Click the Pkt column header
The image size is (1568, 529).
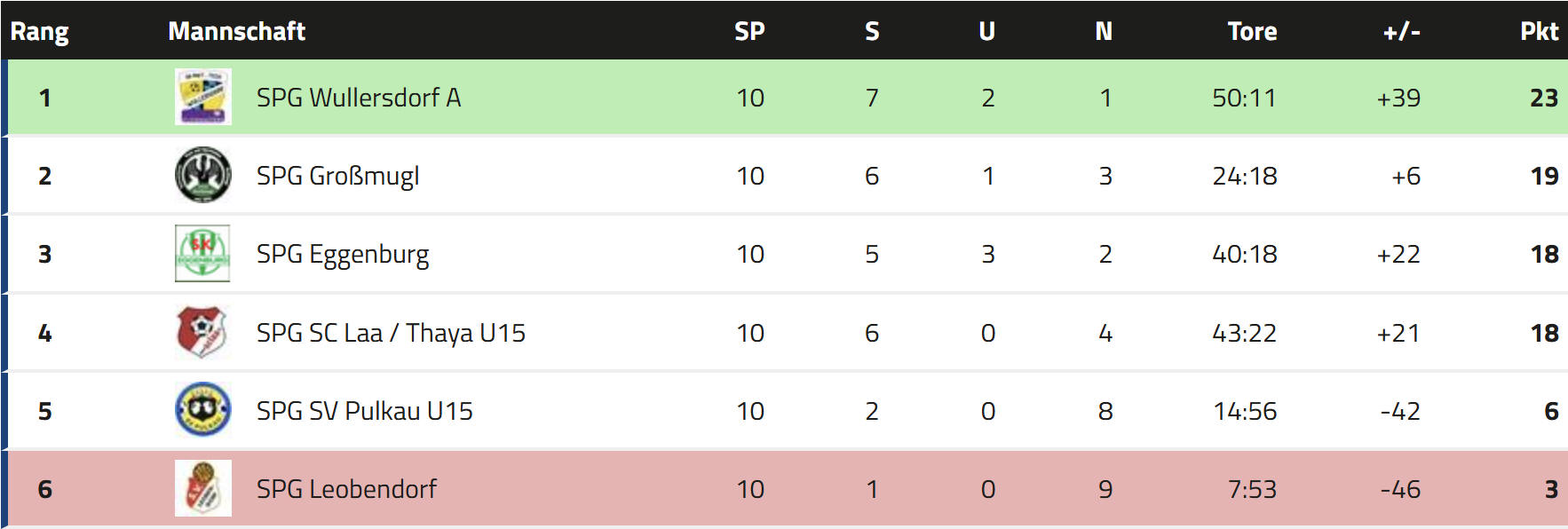(x=1539, y=31)
